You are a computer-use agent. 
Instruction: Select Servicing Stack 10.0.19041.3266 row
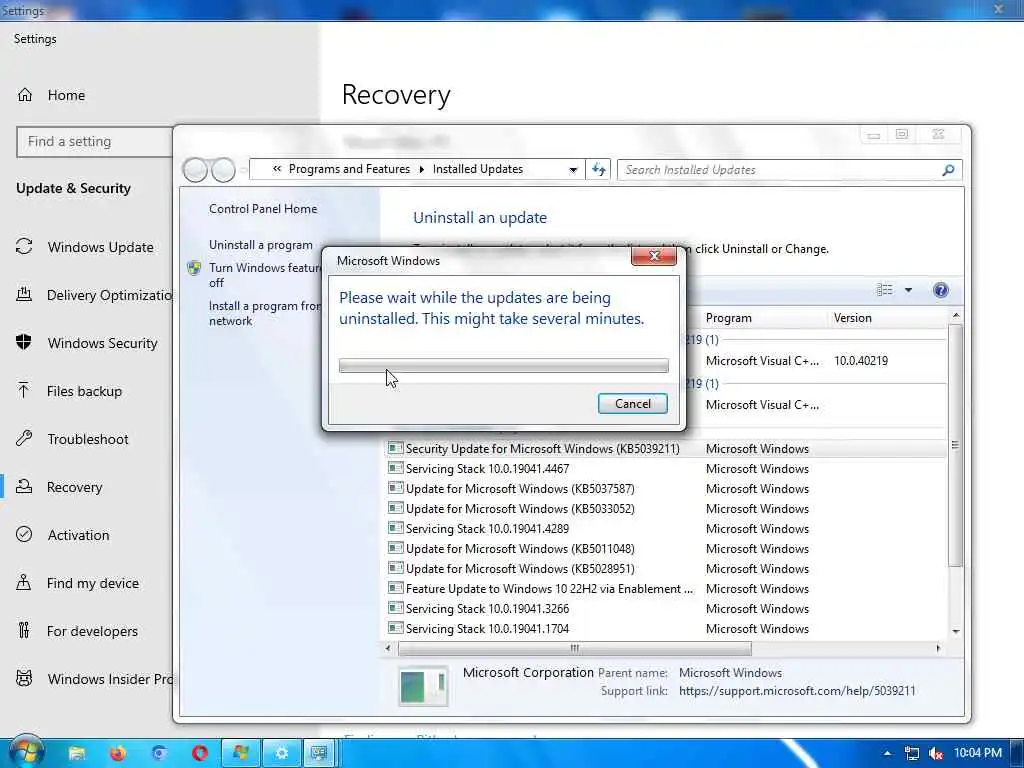tap(666, 609)
